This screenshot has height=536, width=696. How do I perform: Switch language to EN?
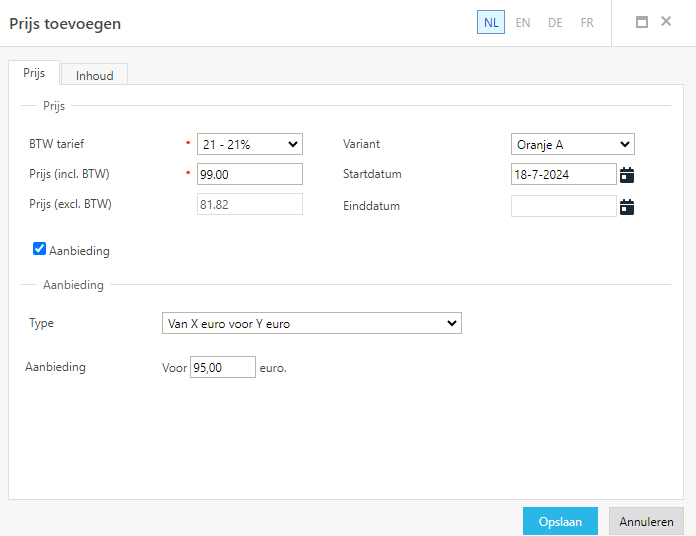tap(523, 23)
